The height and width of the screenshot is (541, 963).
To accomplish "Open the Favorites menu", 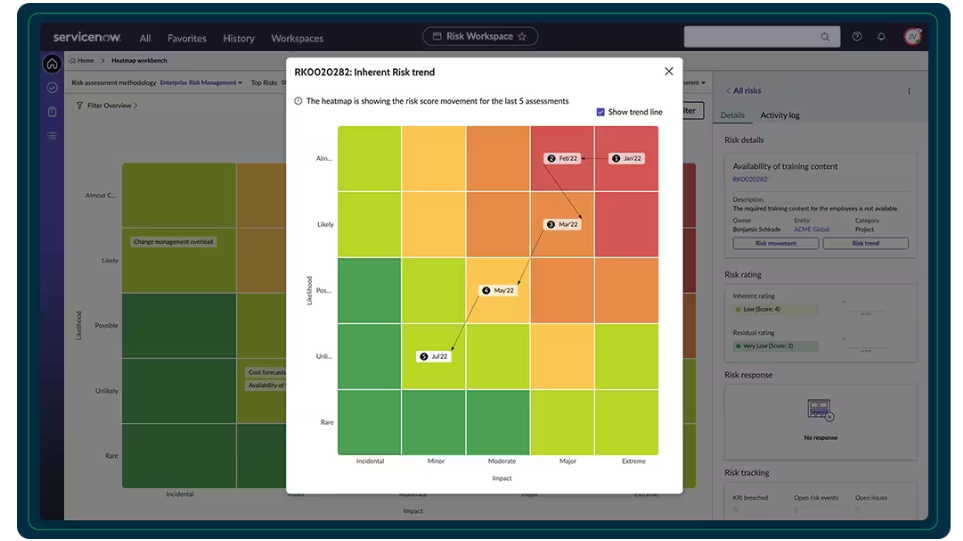I will pos(187,38).
